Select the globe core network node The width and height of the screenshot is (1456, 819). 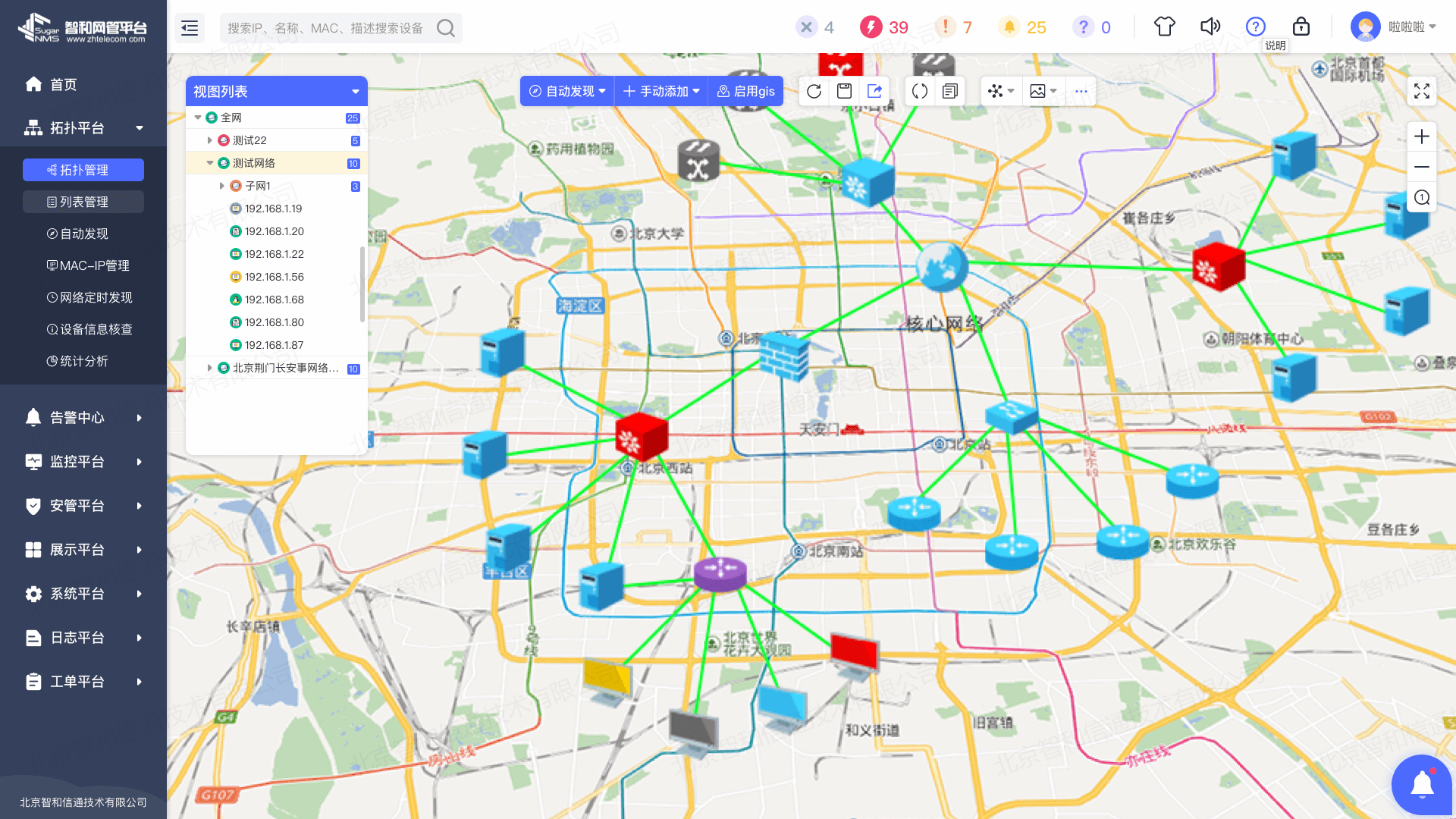942,266
